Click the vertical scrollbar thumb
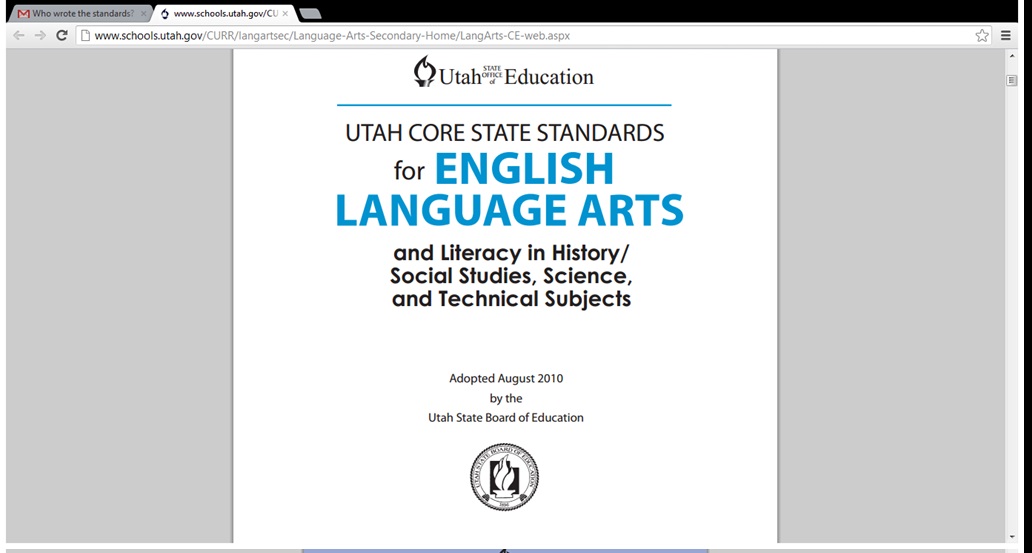The image size is (1032, 553). pyautogui.click(x=1012, y=80)
